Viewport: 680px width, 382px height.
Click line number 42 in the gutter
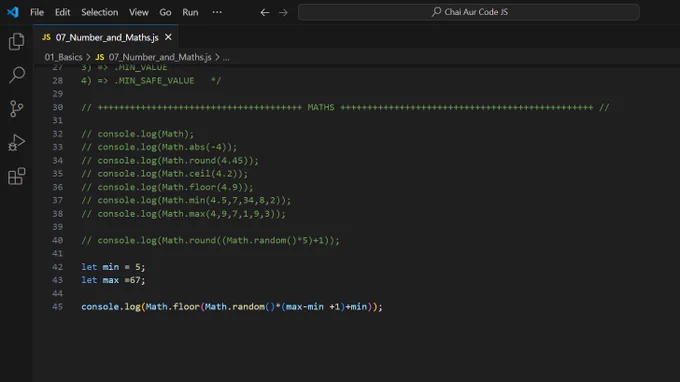(57, 267)
